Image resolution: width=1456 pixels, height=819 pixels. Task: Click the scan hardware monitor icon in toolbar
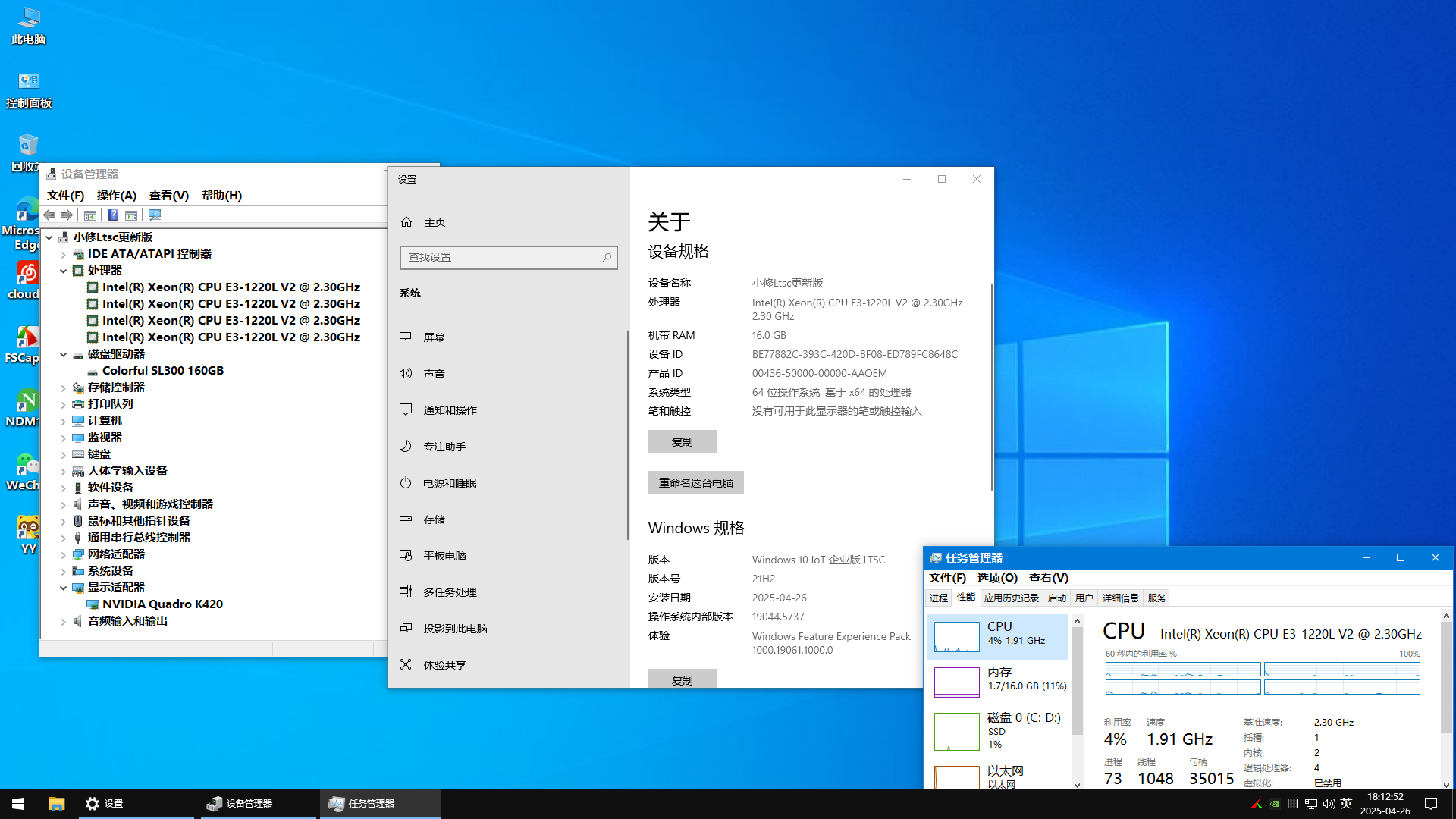pyautogui.click(x=155, y=215)
